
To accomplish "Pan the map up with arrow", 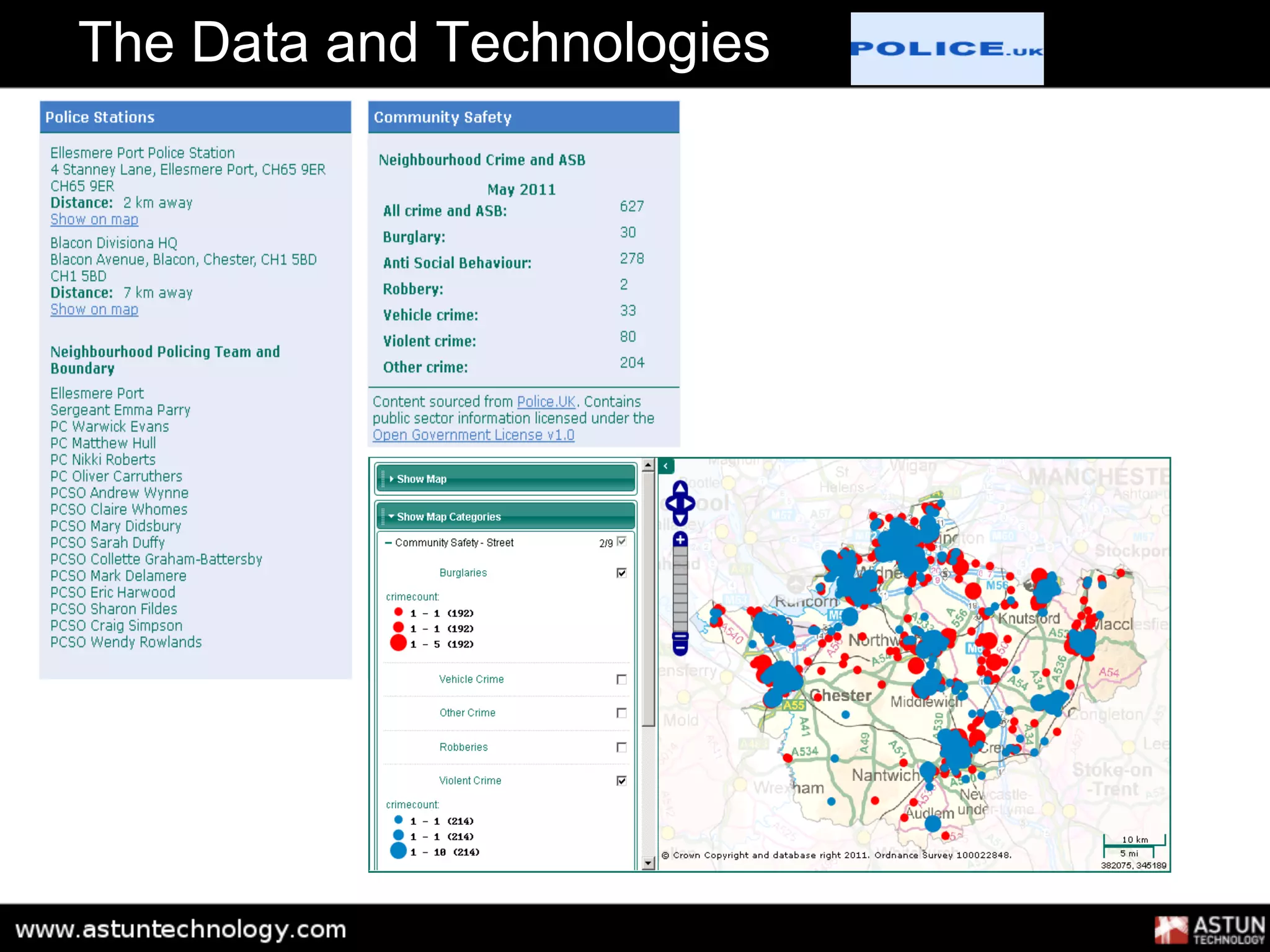I will 680,487.
